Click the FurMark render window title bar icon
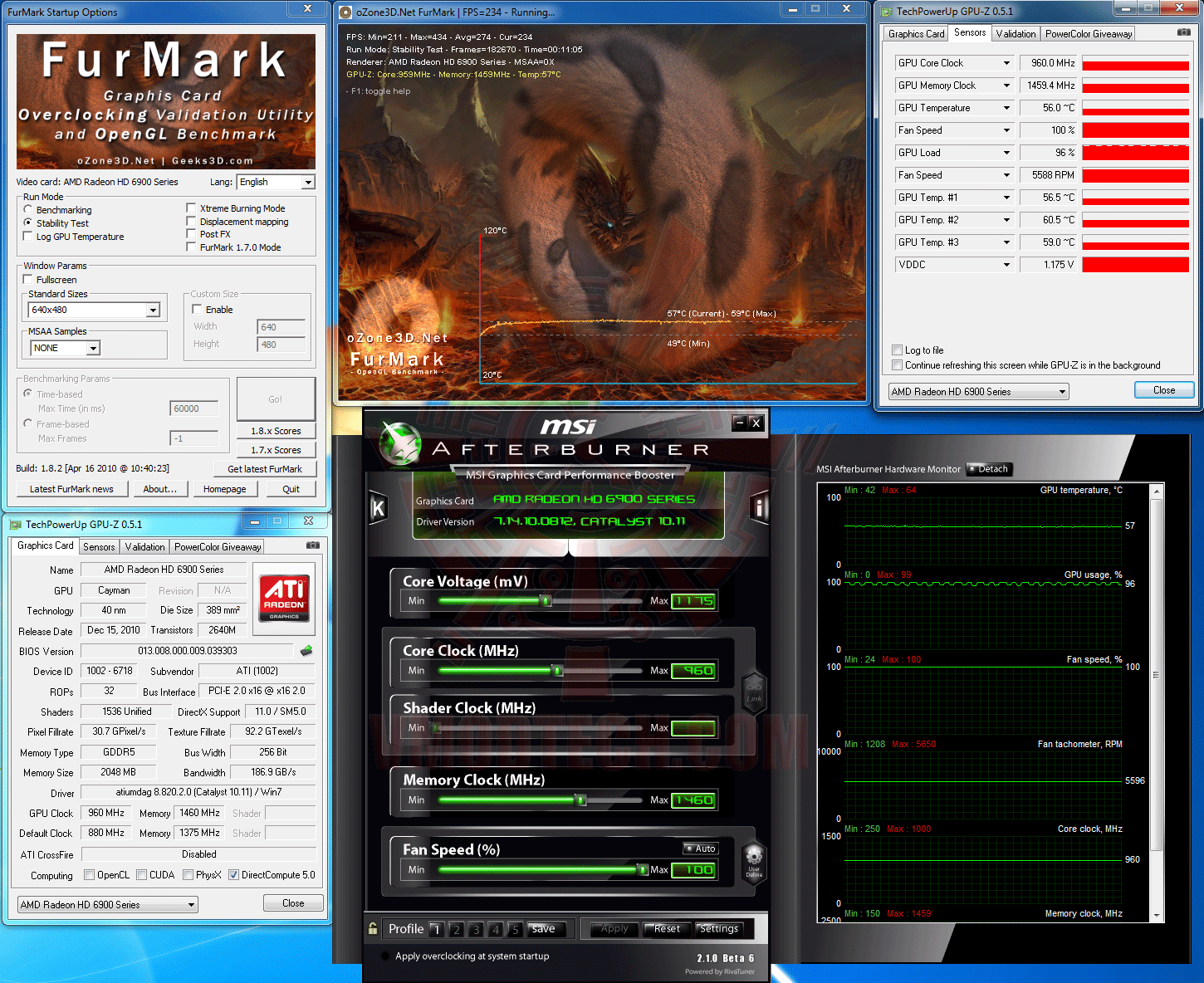The image size is (1204, 983). click(x=345, y=12)
